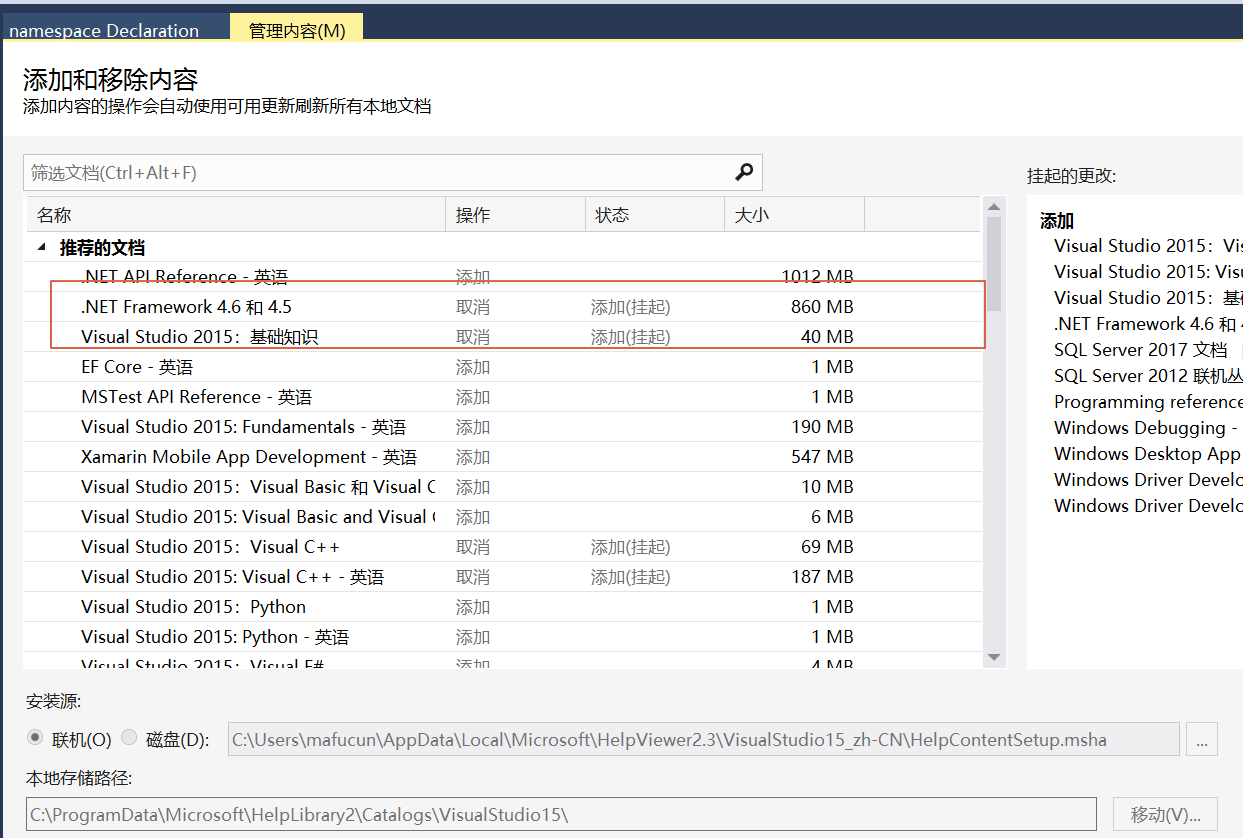Collapse the 推荐的文档 group
The image size is (1243, 838).
pos(41,247)
